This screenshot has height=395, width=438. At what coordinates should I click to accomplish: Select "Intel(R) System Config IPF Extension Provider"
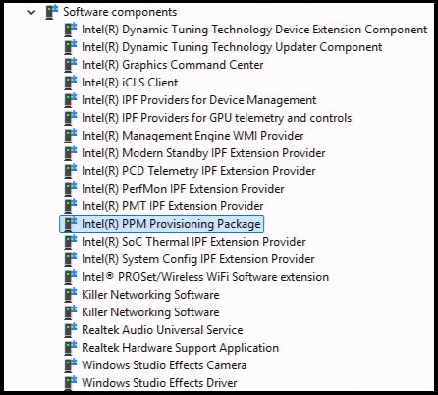[x=198, y=259]
